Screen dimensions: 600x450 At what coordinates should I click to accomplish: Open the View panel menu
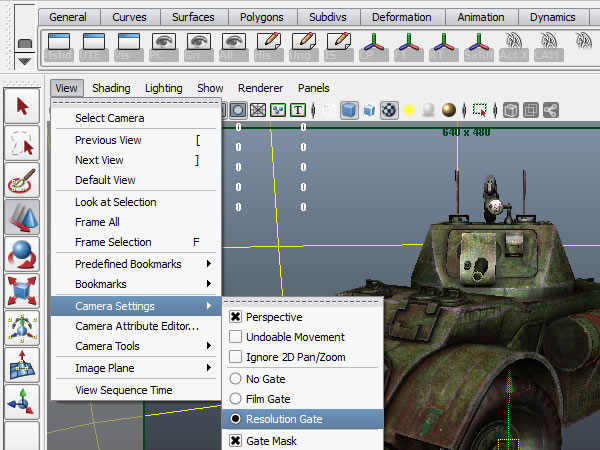pos(66,88)
